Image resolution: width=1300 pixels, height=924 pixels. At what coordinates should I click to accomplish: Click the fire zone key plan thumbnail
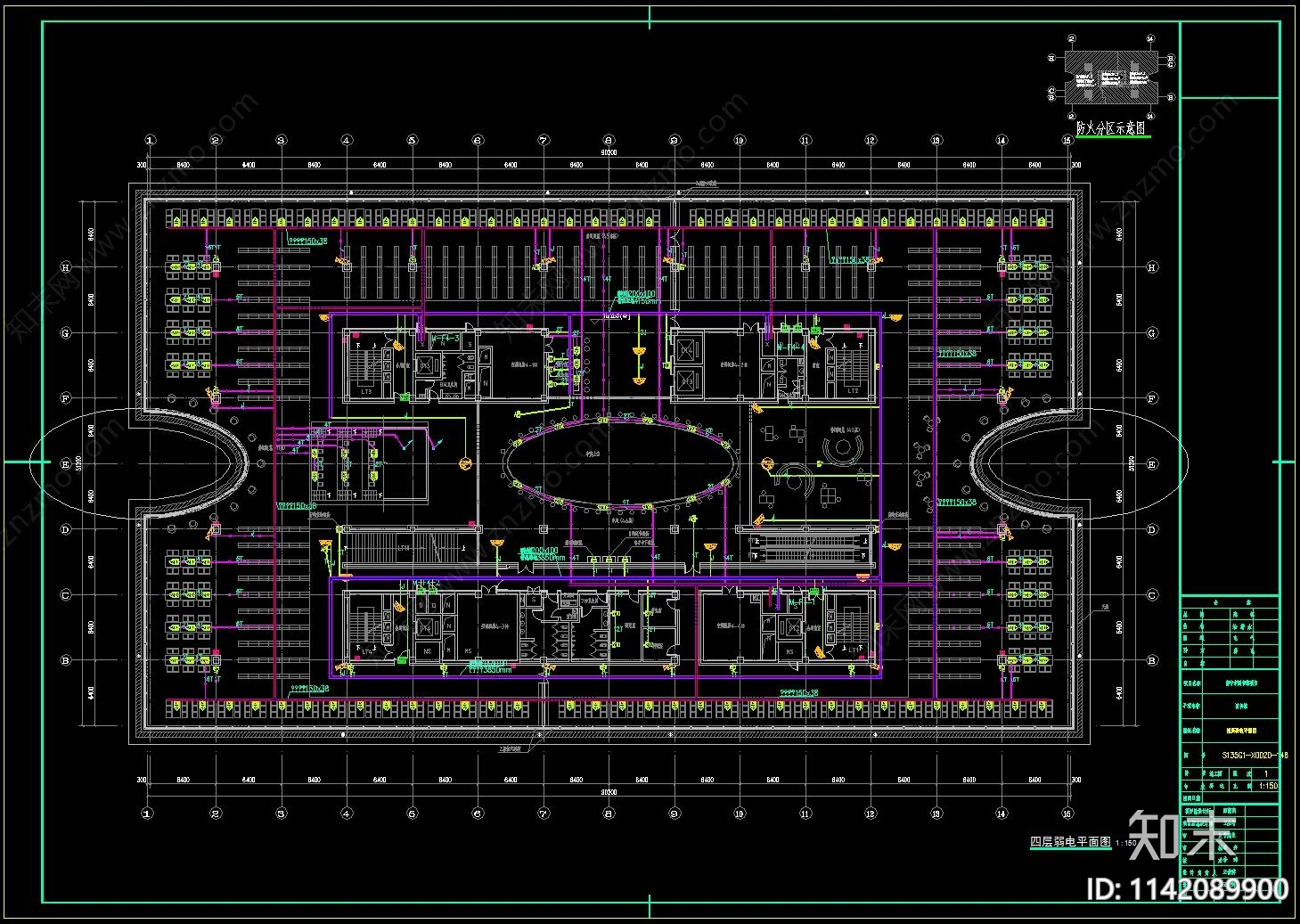point(1111,77)
